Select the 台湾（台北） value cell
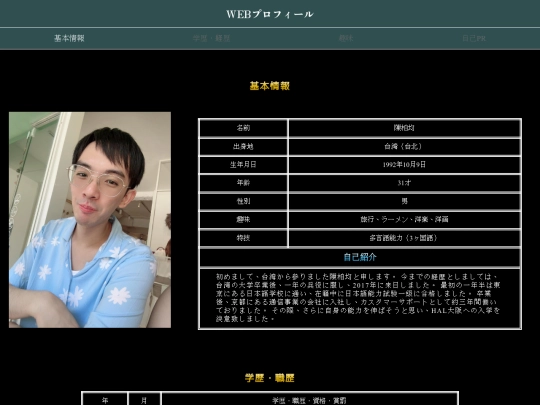 click(404, 146)
